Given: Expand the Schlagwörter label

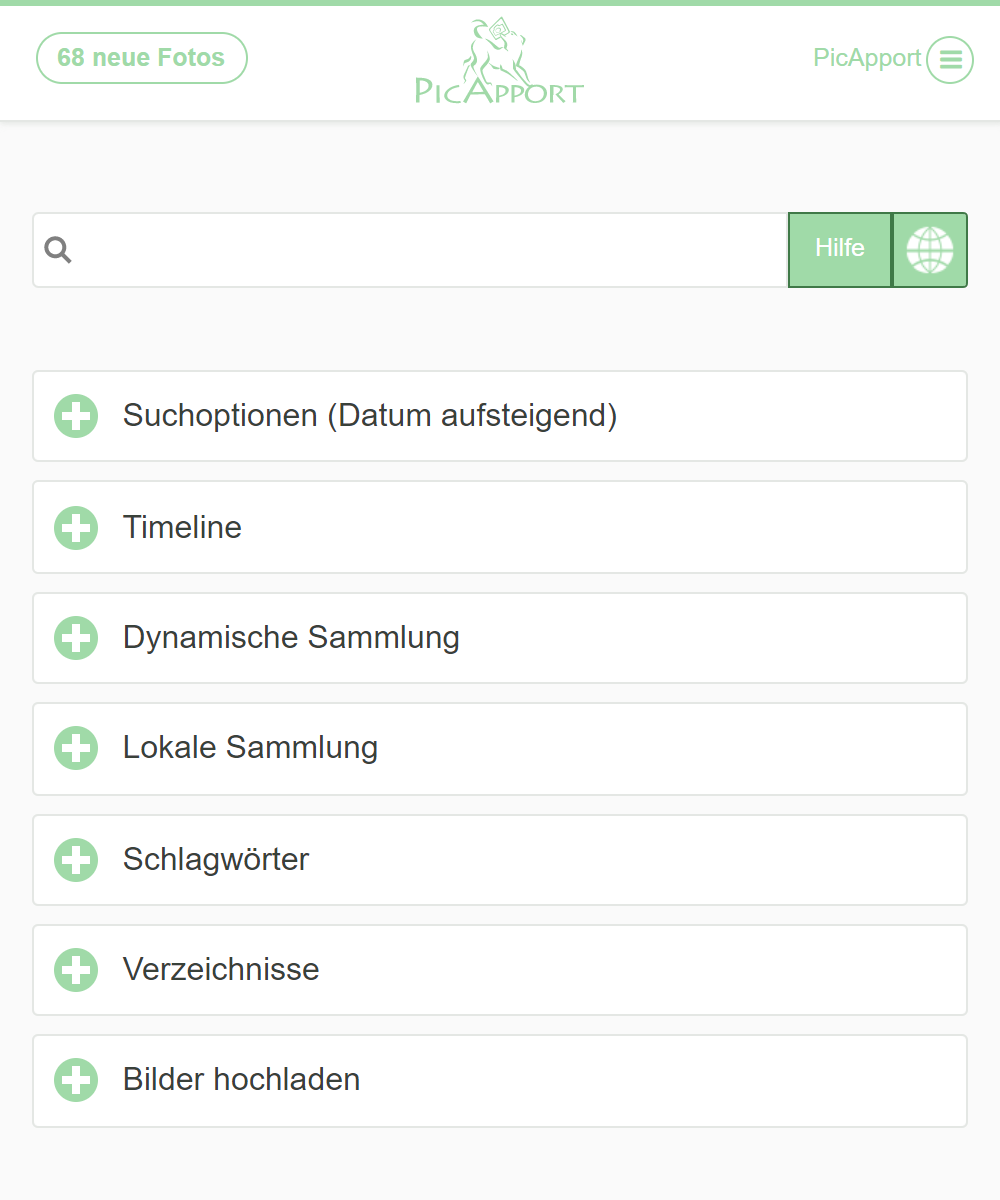Looking at the screenshot, I should click(x=216, y=860).
